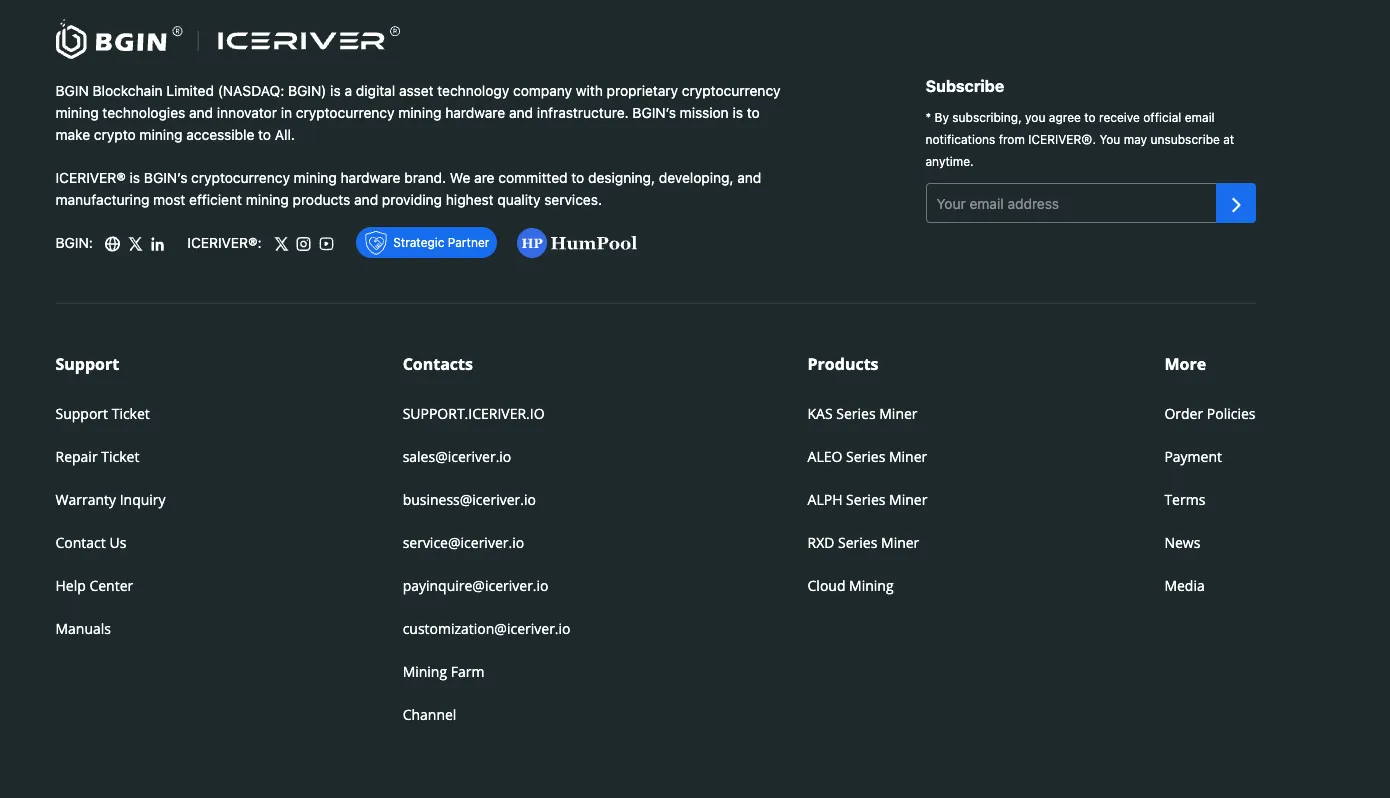Click the 'Products' column heading
1390x798 pixels.
coord(843,365)
